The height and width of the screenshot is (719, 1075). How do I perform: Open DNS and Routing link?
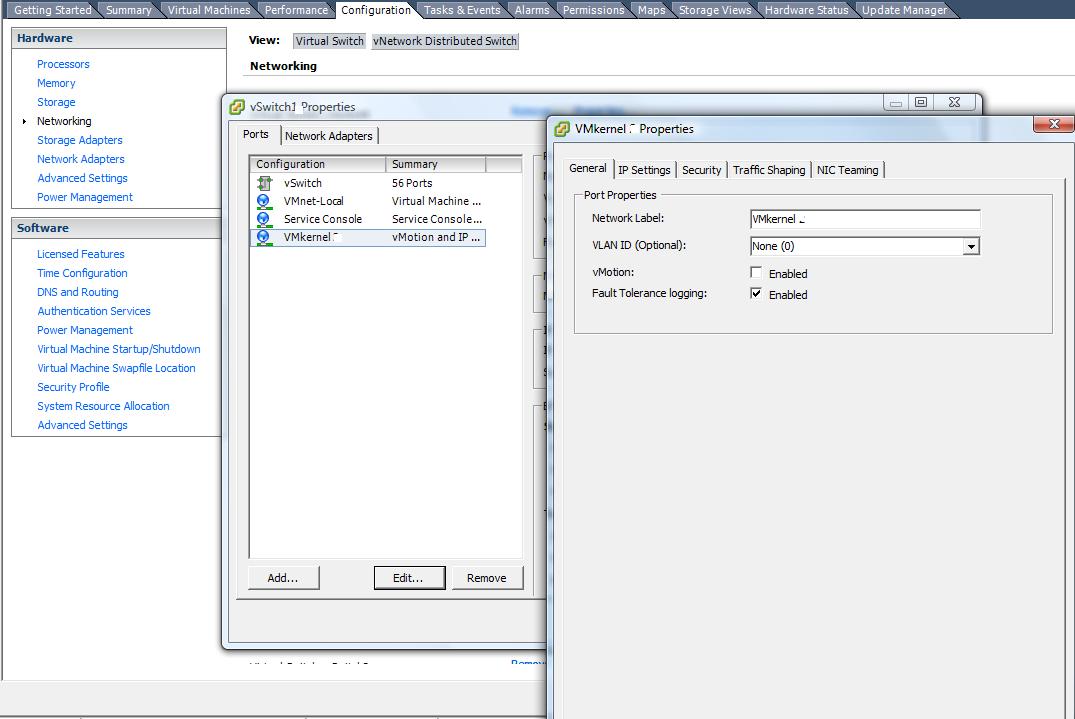click(77, 292)
